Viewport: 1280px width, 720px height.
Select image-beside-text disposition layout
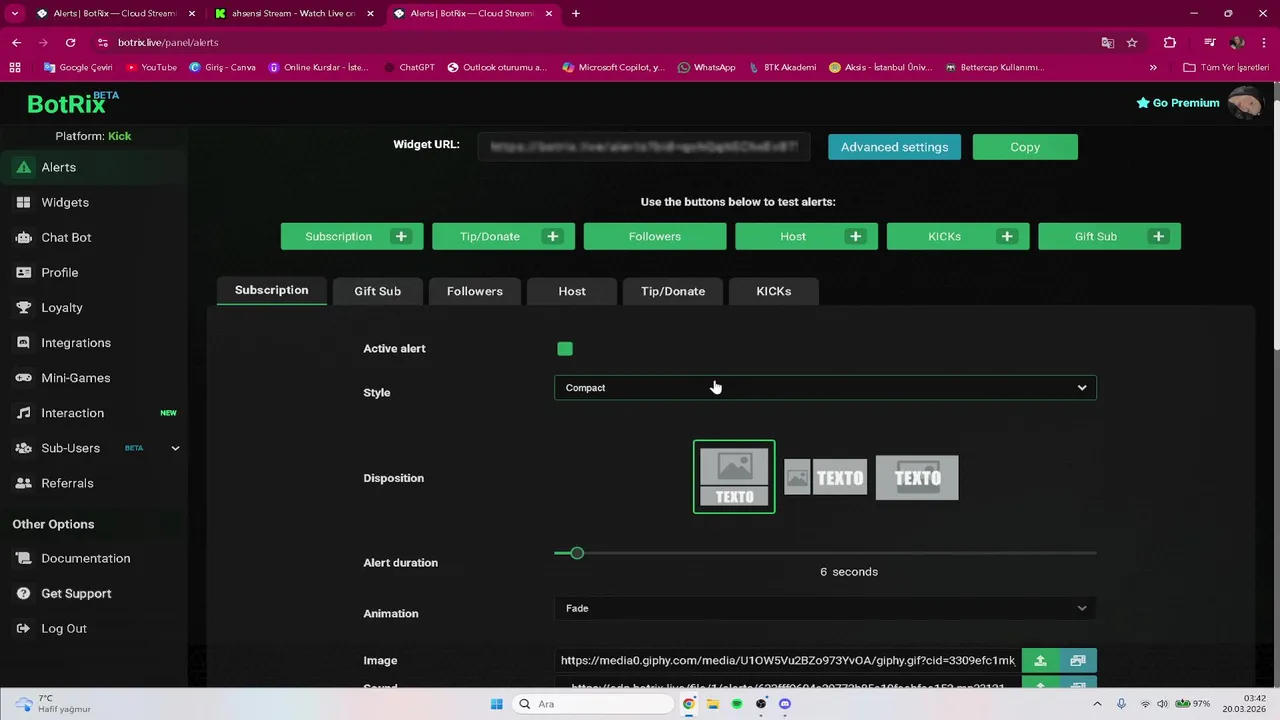tap(825, 478)
